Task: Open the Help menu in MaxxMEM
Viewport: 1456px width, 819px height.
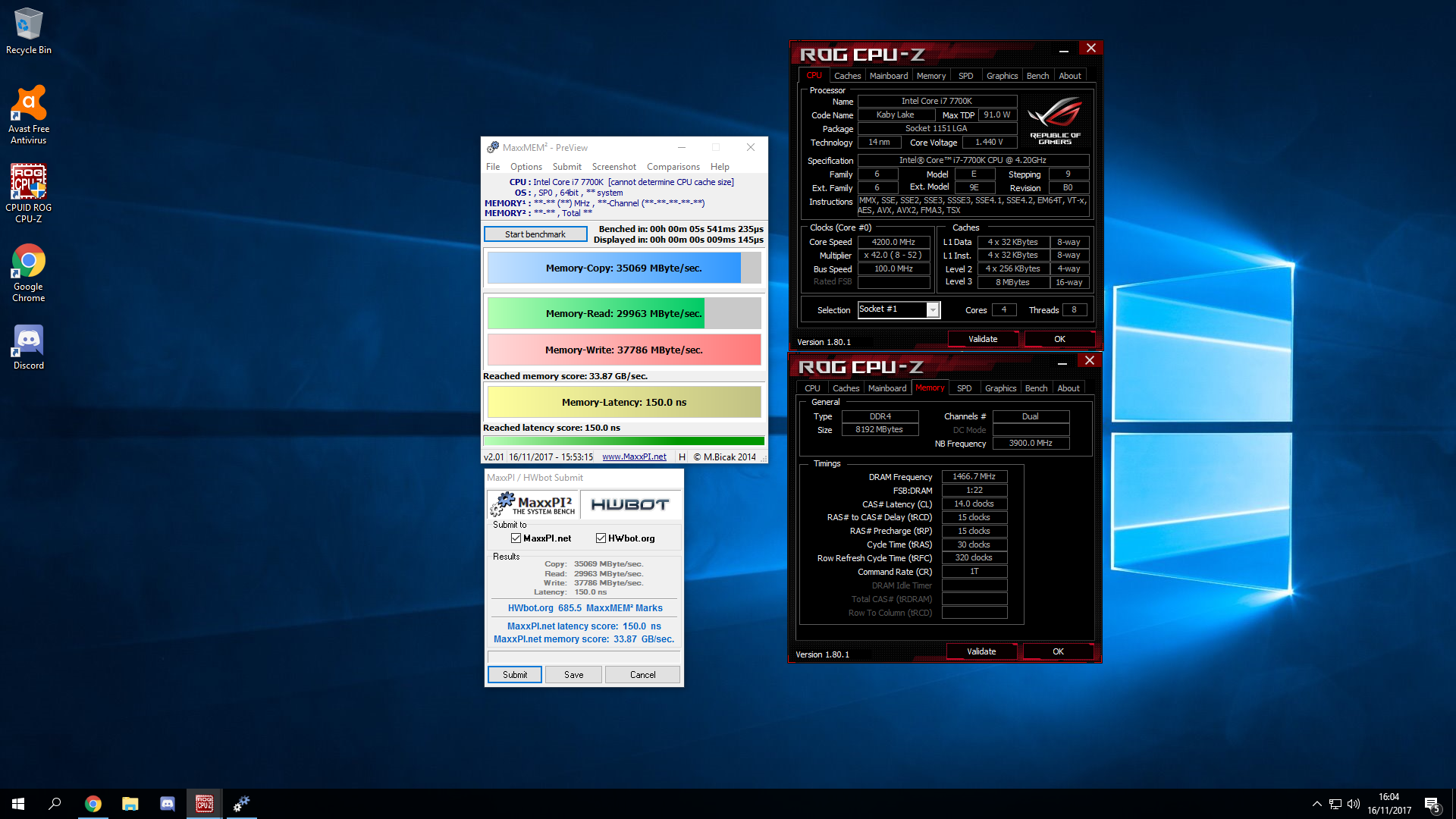Action: (720, 167)
